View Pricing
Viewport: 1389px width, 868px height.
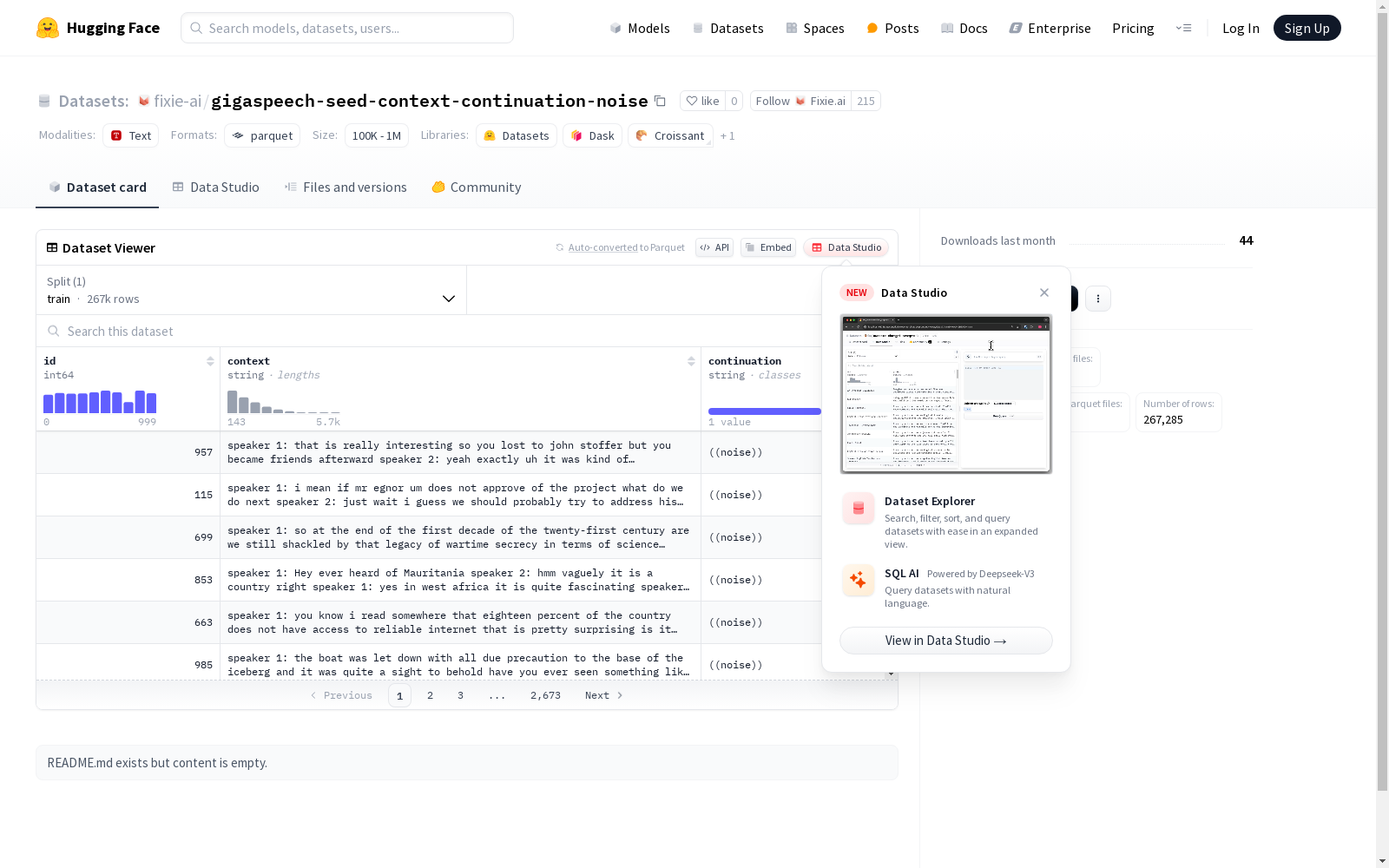point(1133,28)
